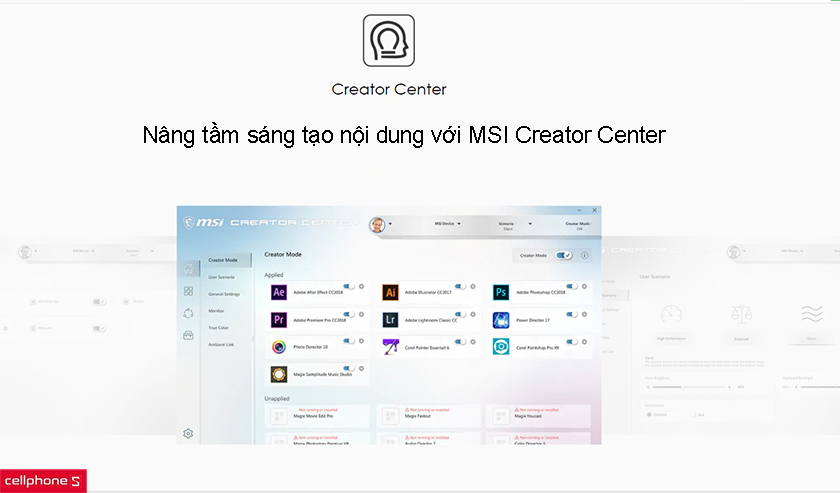Open the Illustrator gear settings
This screenshot has width=840, height=493.
473,287
